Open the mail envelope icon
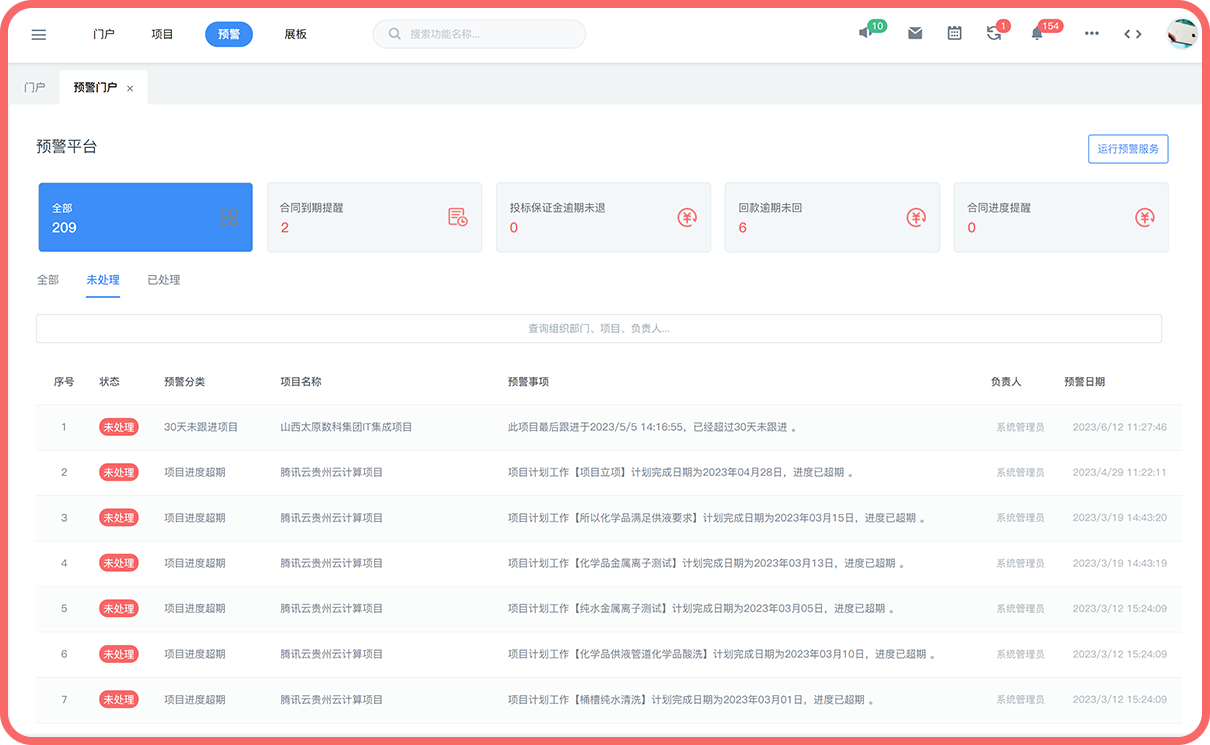This screenshot has height=745, width=1210. coord(915,33)
